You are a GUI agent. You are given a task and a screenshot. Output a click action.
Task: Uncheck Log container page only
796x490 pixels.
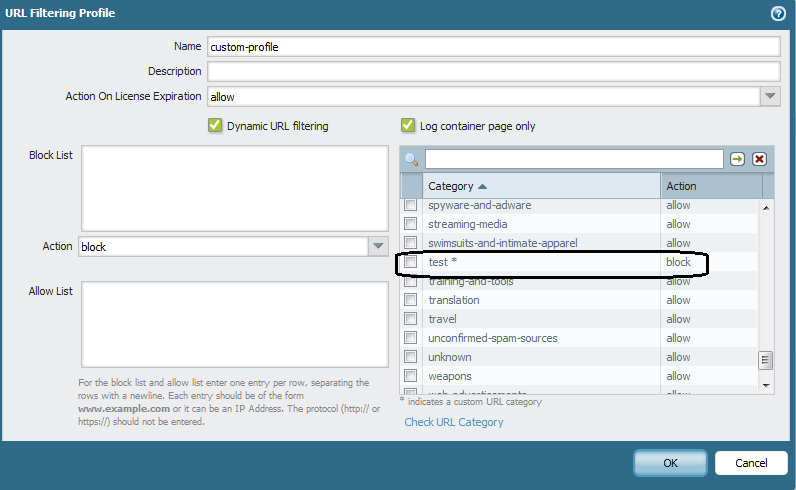[x=408, y=126]
